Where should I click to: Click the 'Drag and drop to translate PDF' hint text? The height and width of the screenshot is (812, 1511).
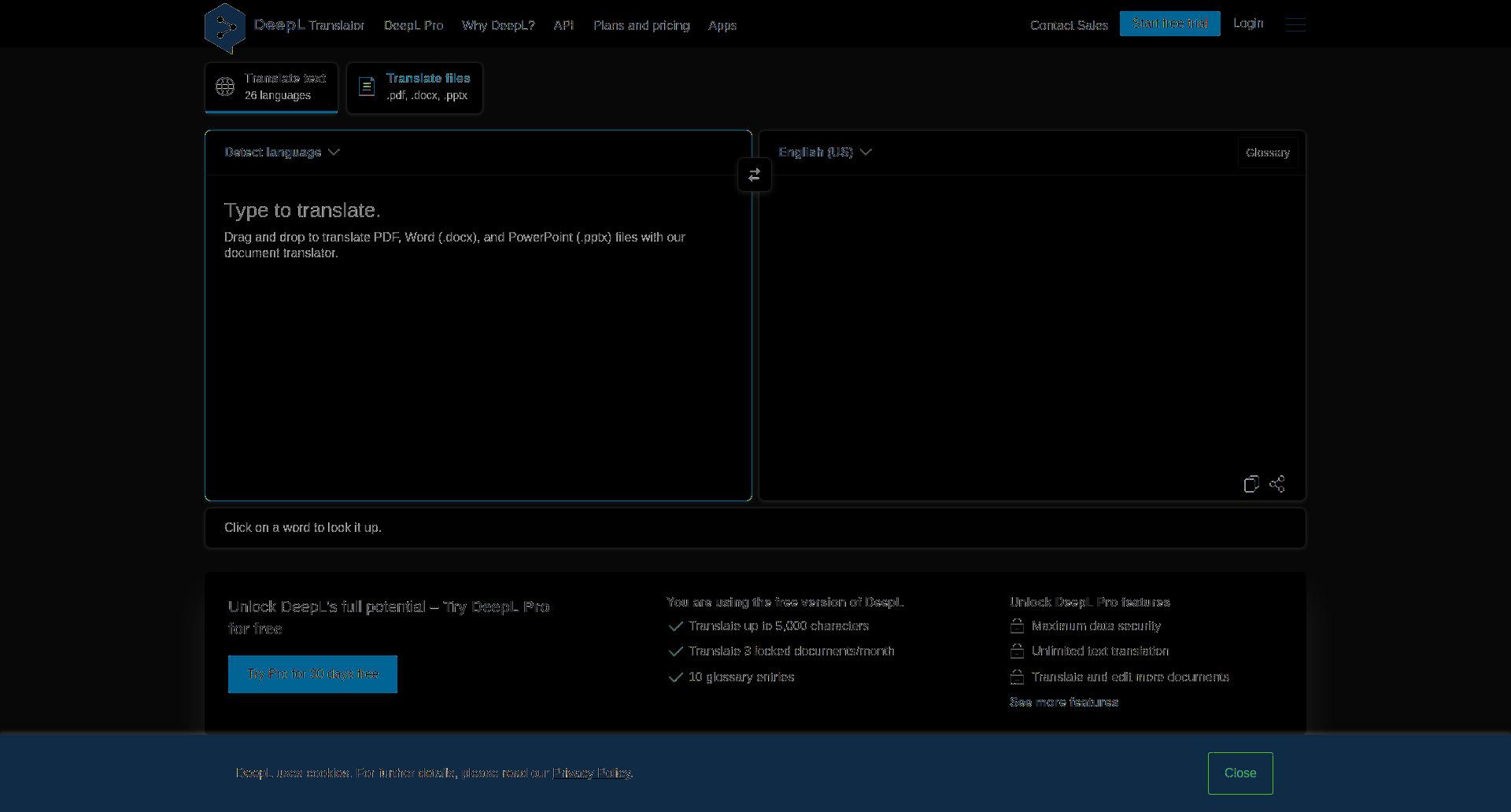point(455,245)
